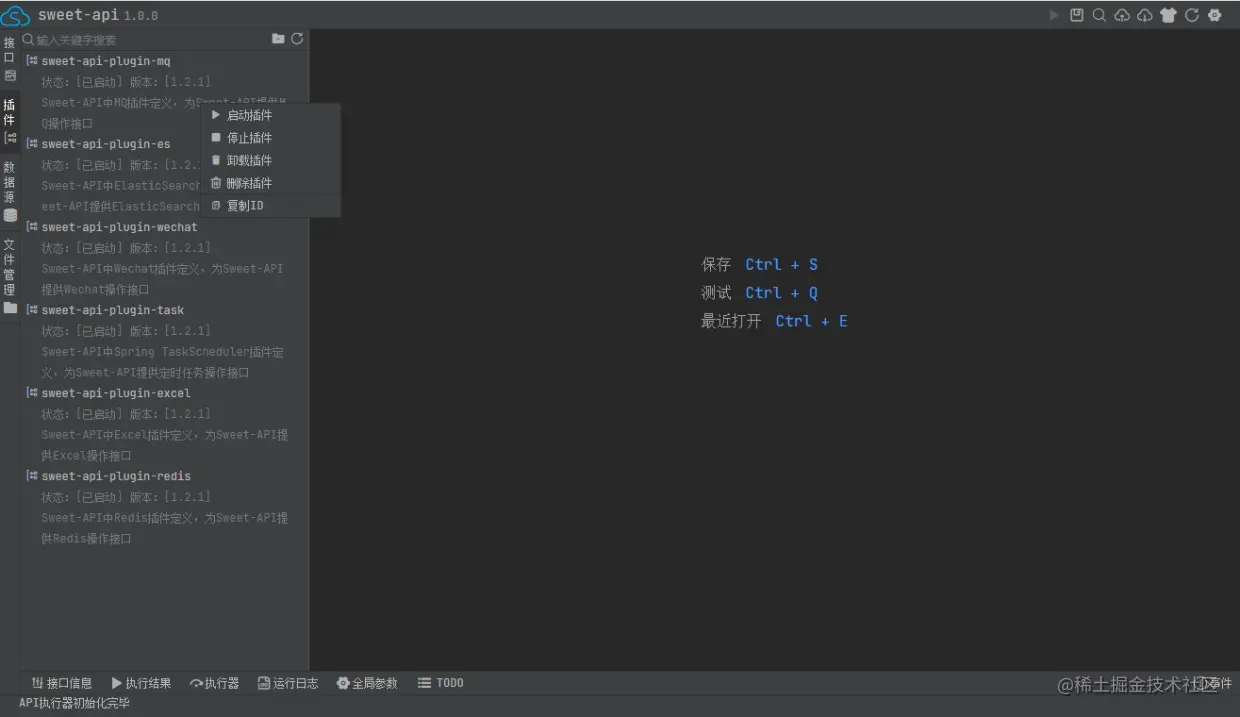Click the cloud download icon
Image resolution: width=1240 pixels, height=717 pixels.
1145,15
